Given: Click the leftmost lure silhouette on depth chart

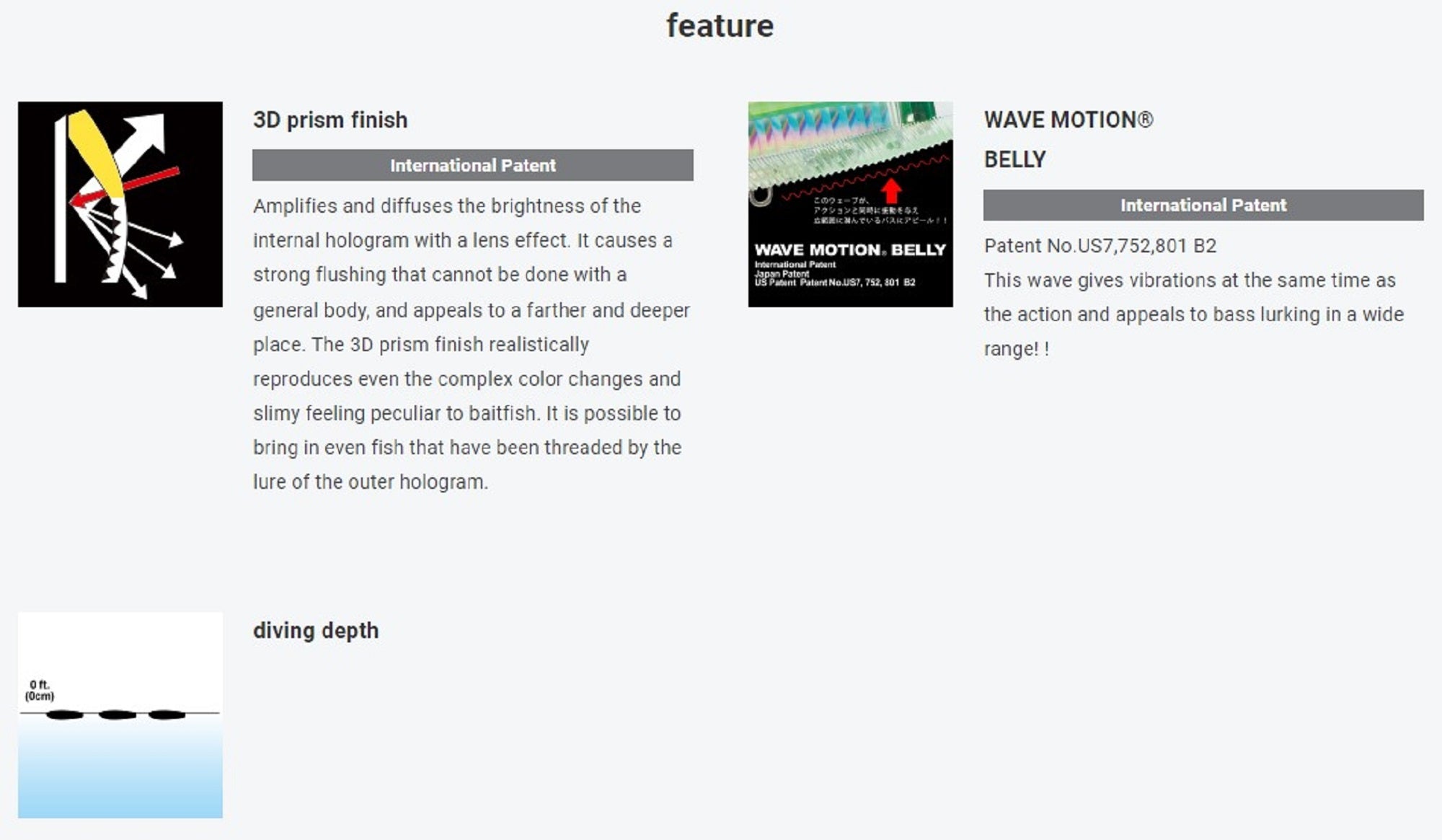Looking at the screenshot, I should pos(64,715).
